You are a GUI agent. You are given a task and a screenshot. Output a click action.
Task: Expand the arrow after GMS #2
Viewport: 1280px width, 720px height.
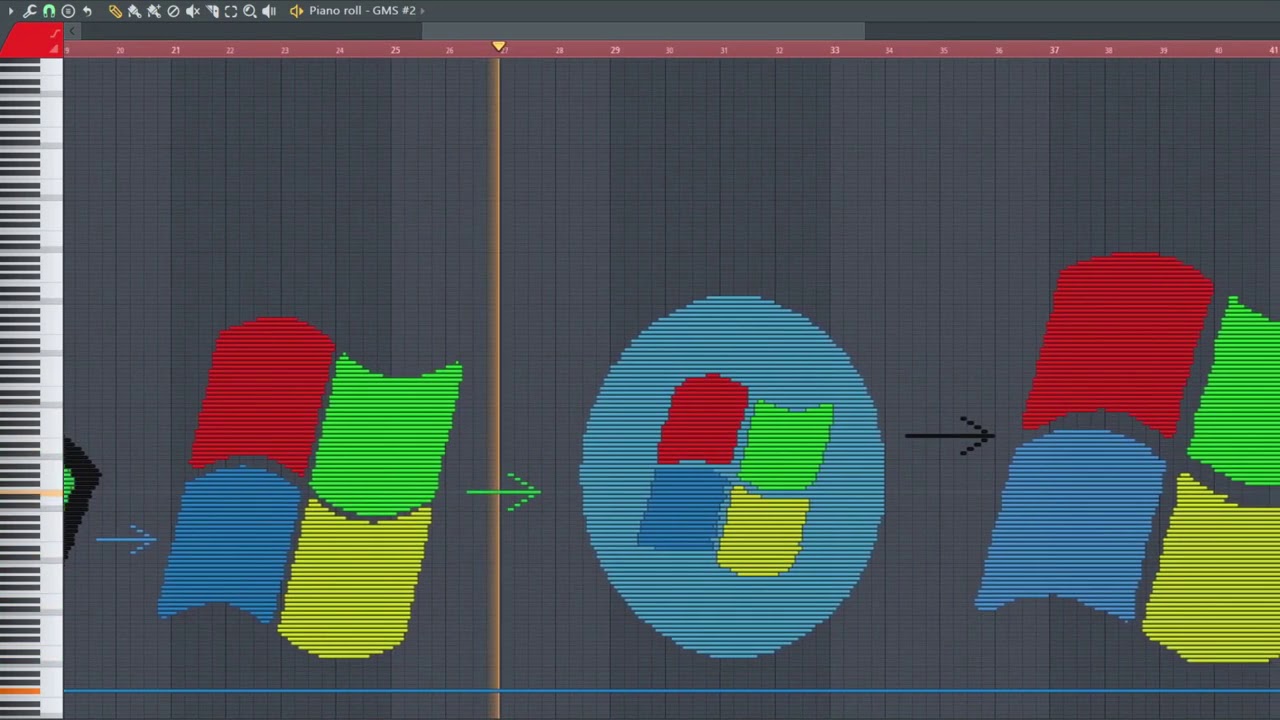422,11
